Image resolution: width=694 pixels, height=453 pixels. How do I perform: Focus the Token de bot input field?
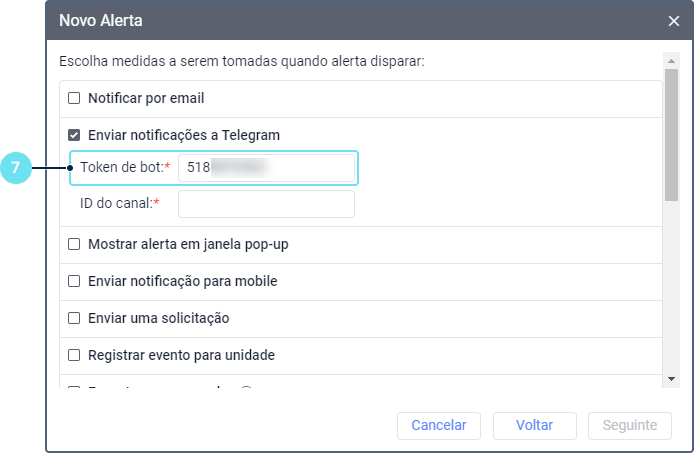[x=266, y=167]
